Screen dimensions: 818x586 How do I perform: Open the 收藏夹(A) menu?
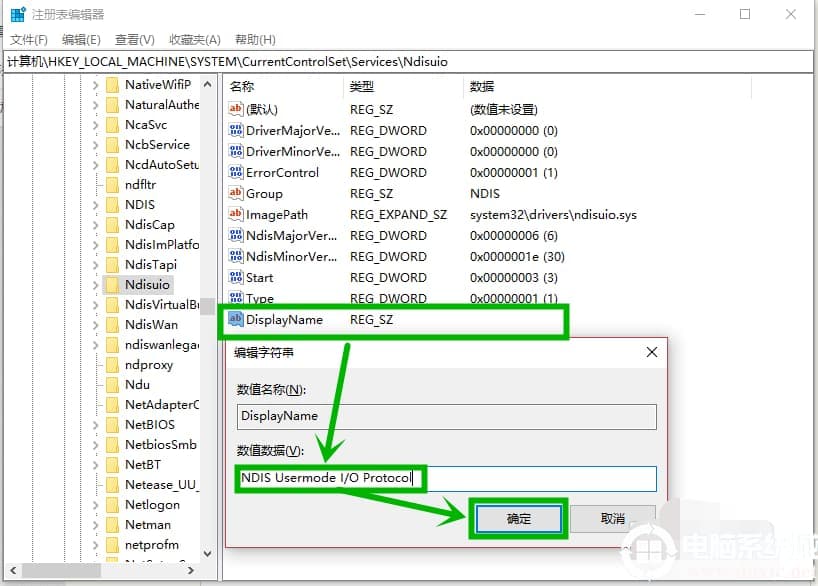click(x=195, y=40)
